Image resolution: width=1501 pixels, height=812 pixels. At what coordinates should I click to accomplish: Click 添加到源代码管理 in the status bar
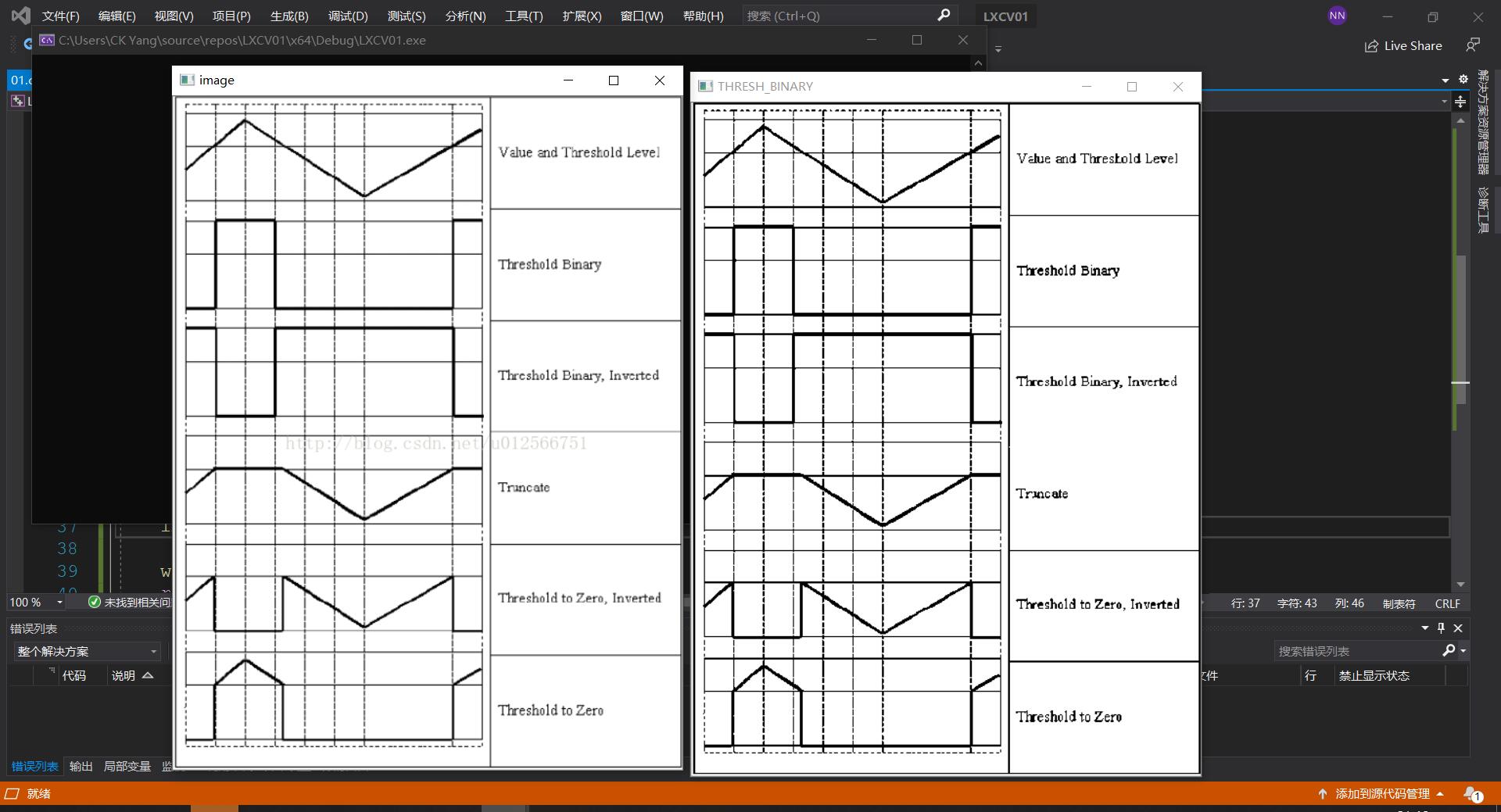[x=1382, y=793]
